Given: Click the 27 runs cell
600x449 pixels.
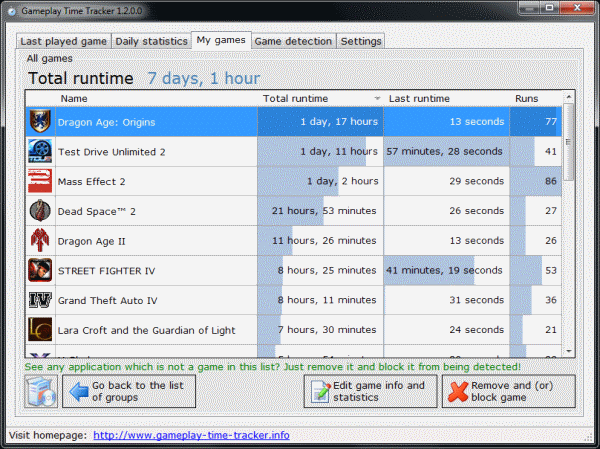Looking at the screenshot, I should (x=536, y=211).
